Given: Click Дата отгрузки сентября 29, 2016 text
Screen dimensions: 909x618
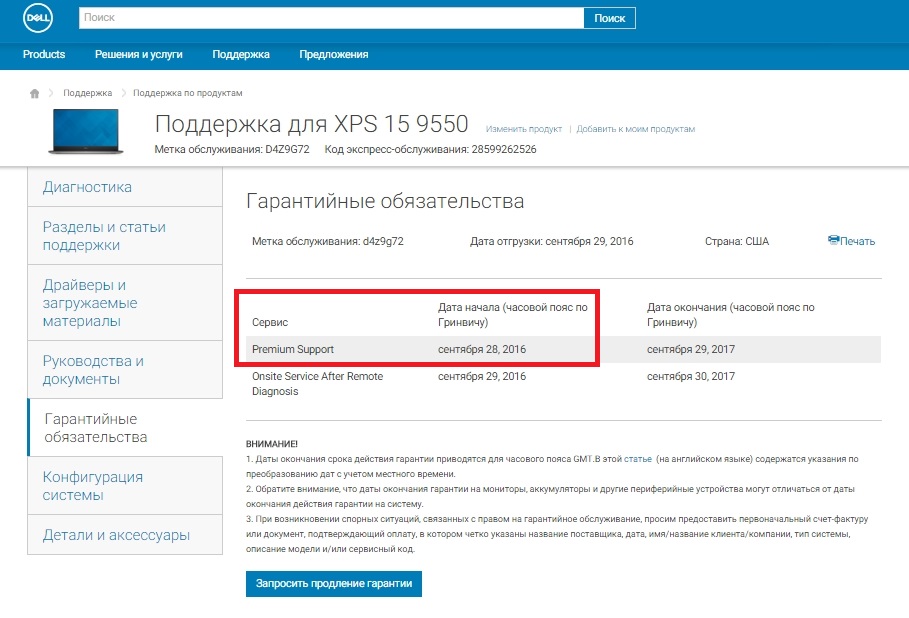Looking at the screenshot, I should pos(551,241).
